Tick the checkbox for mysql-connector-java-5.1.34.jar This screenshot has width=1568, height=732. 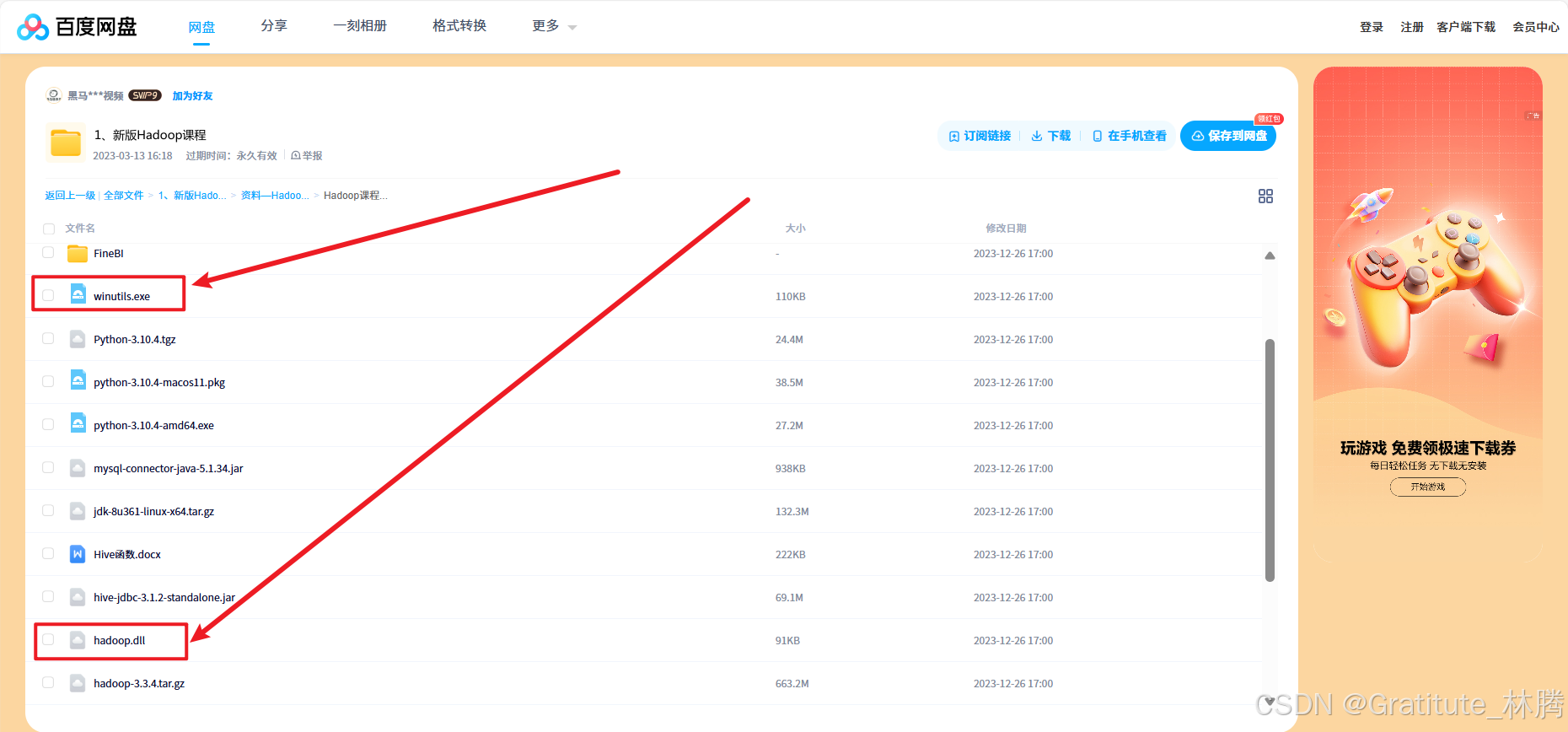(48, 467)
